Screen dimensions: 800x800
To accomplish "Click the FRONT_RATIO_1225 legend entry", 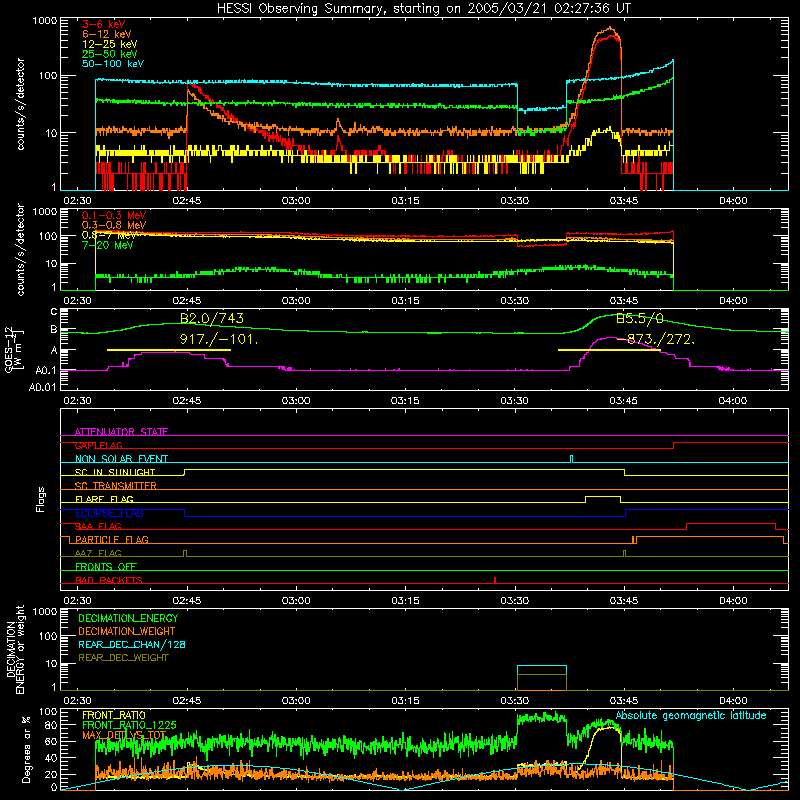I will [129, 726].
